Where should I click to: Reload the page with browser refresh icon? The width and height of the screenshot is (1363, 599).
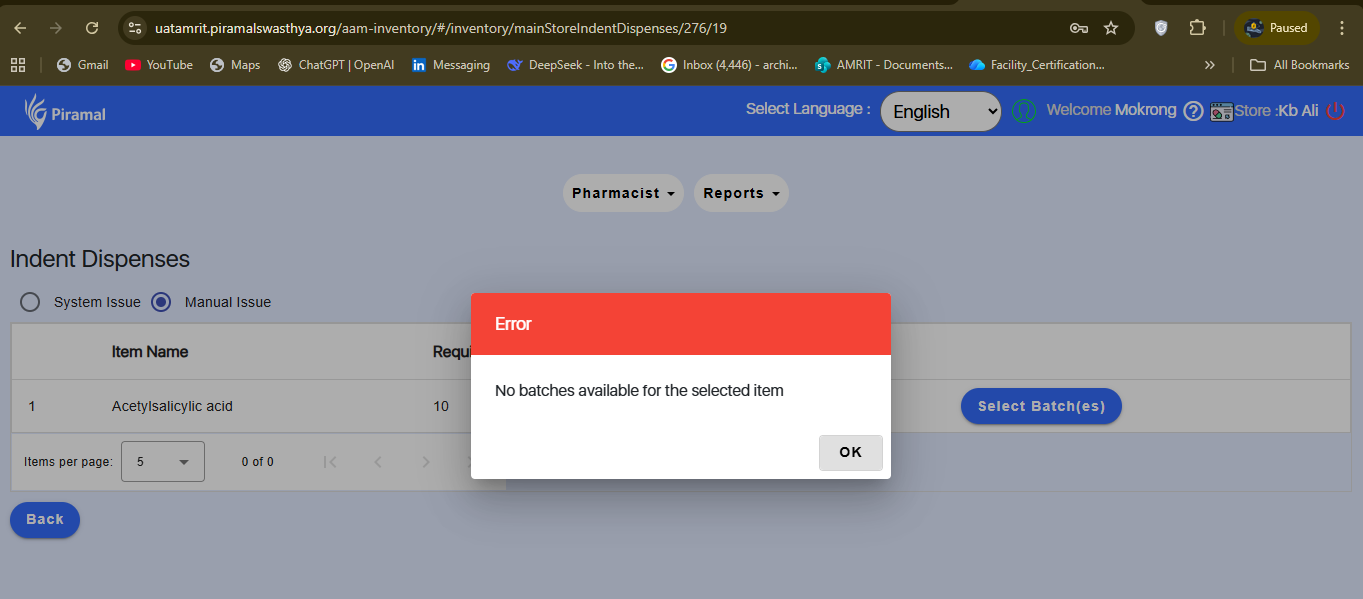click(92, 28)
